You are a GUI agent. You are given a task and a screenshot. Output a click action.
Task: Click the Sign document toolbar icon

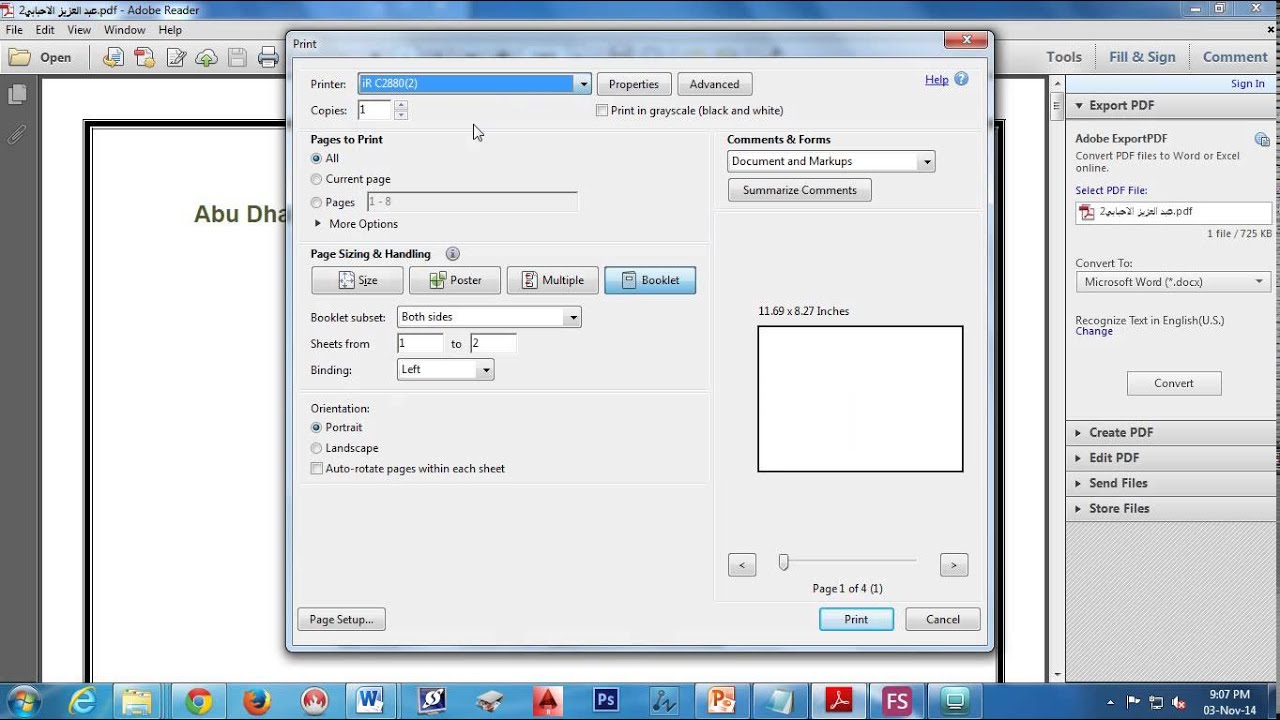pos(176,57)
